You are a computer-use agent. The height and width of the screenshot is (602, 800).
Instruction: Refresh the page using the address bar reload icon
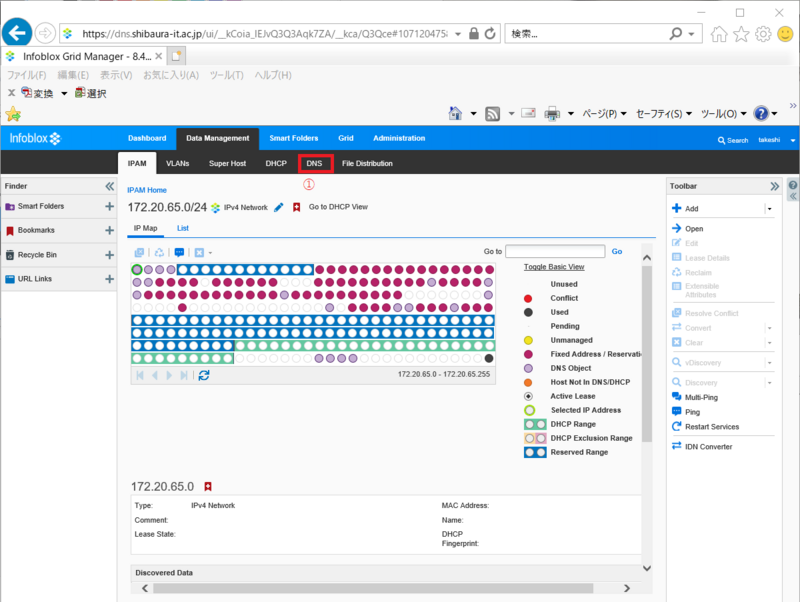click(490, 34)
